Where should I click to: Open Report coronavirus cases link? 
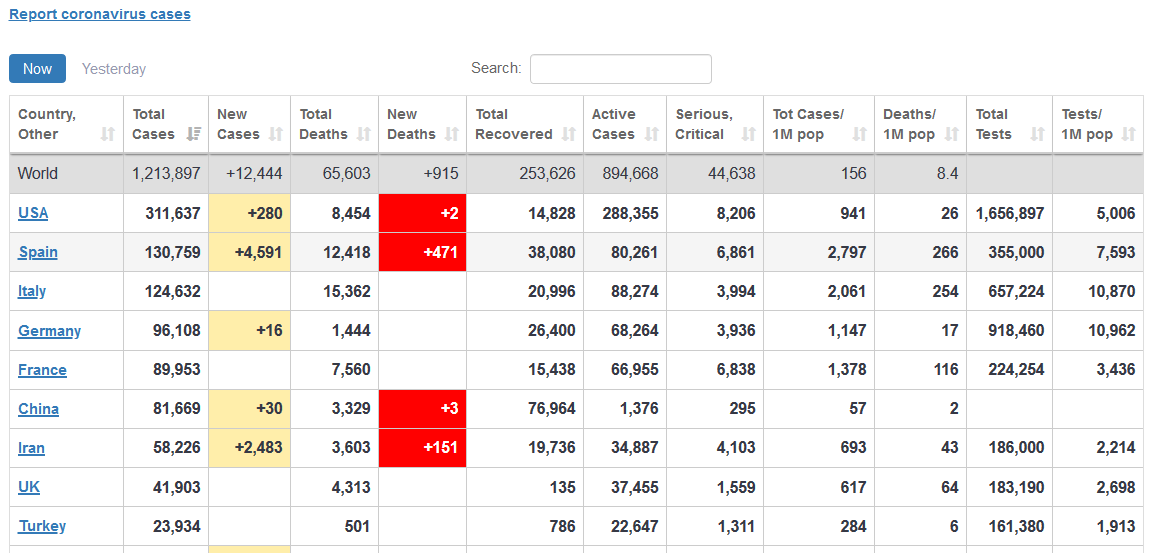pyautogui.click(x=100, y=14)
